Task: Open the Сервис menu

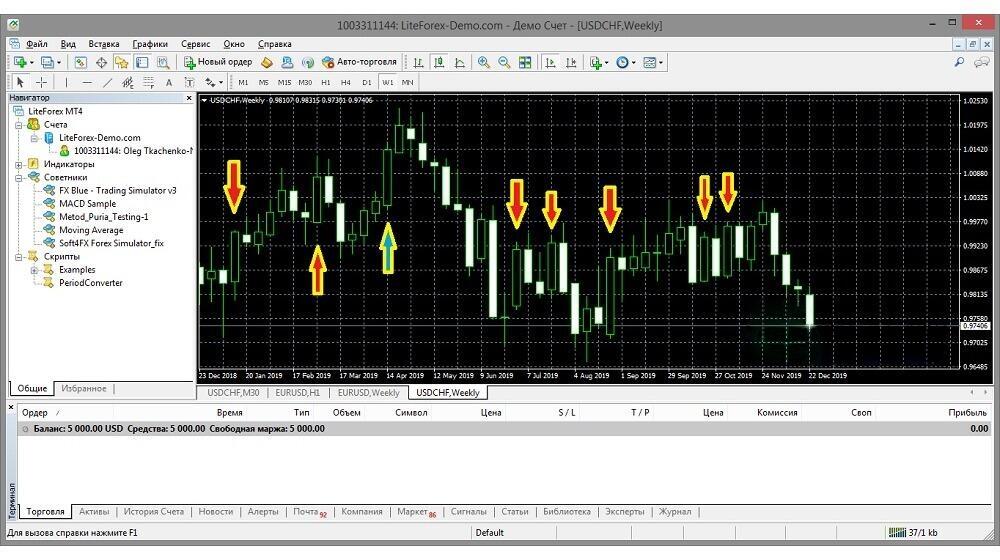Action: click(195, 44)
